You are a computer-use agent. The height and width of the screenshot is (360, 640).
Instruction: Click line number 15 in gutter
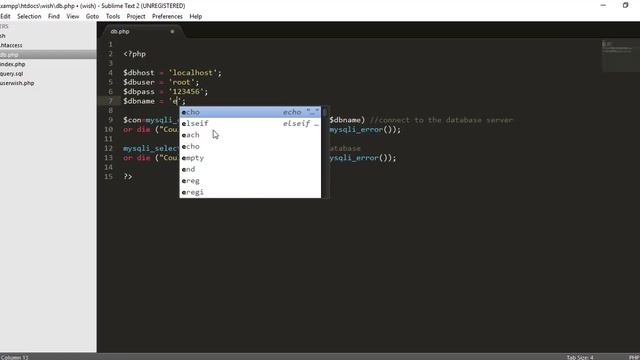pyautogui.click(x=108, y=176)
